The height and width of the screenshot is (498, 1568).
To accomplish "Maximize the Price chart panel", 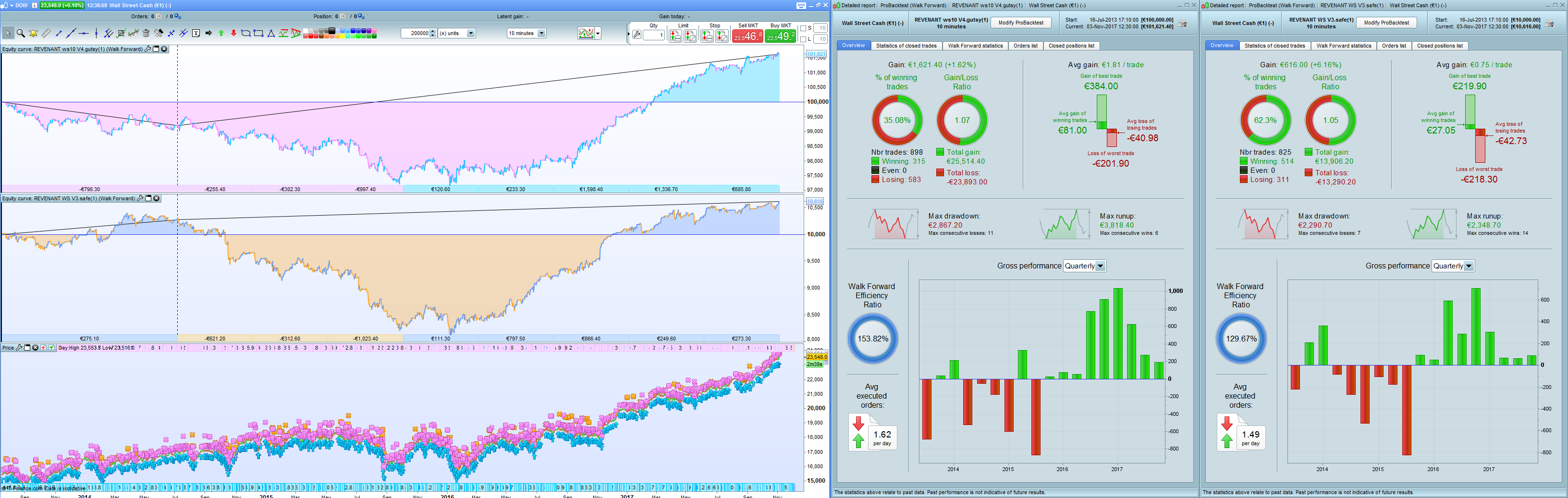I will click(27, 348).
